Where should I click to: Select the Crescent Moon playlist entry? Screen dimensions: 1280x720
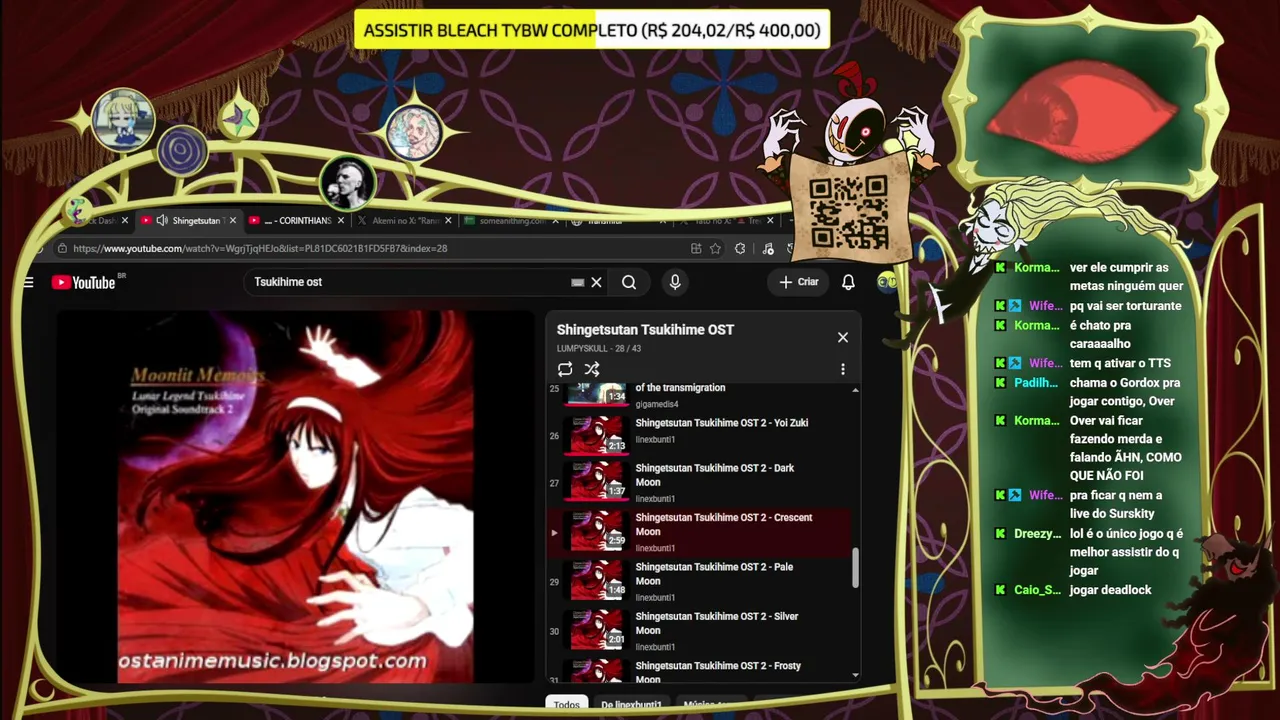click(700, 532)
